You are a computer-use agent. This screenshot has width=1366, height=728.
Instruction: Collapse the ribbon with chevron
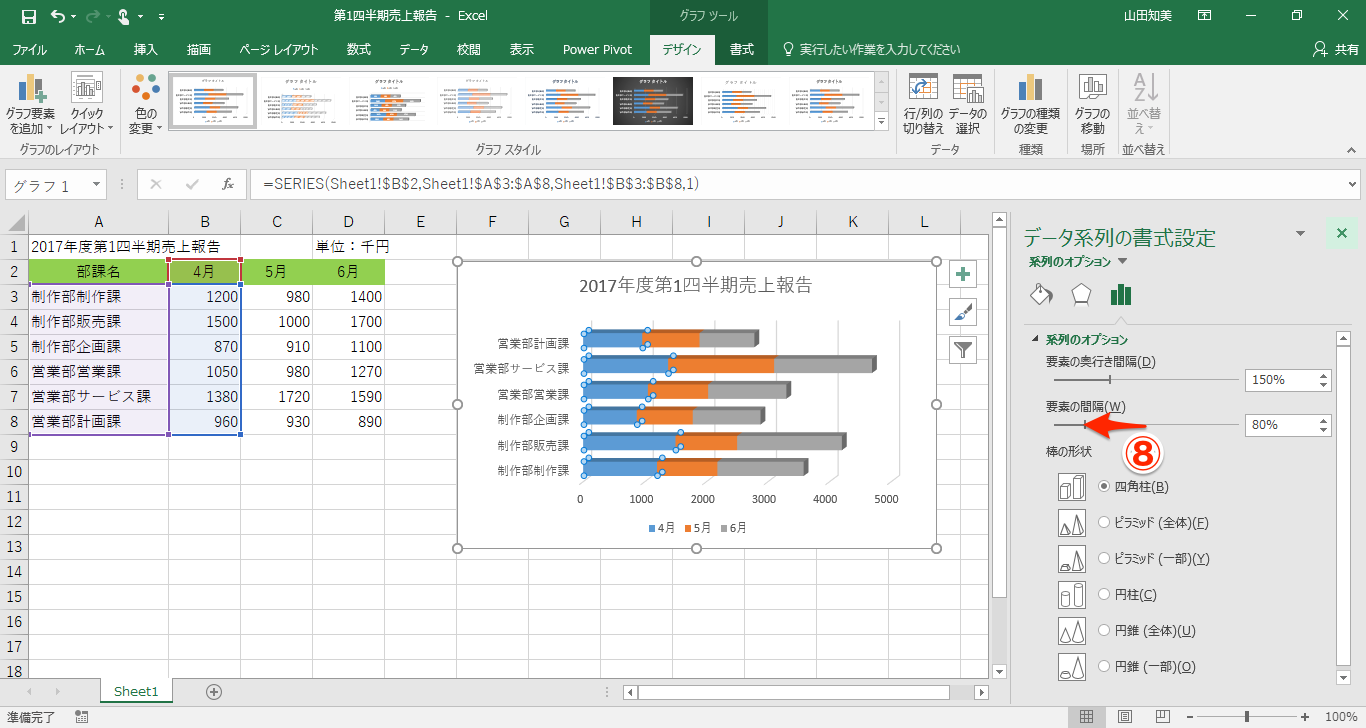point(1349,150)
